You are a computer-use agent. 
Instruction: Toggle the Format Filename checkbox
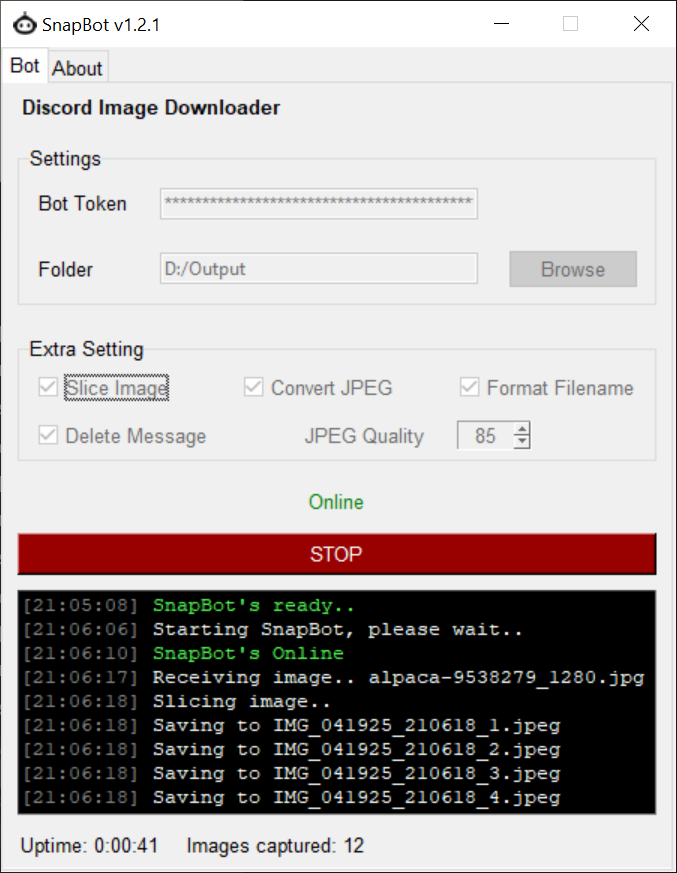[x=469, y=388]
